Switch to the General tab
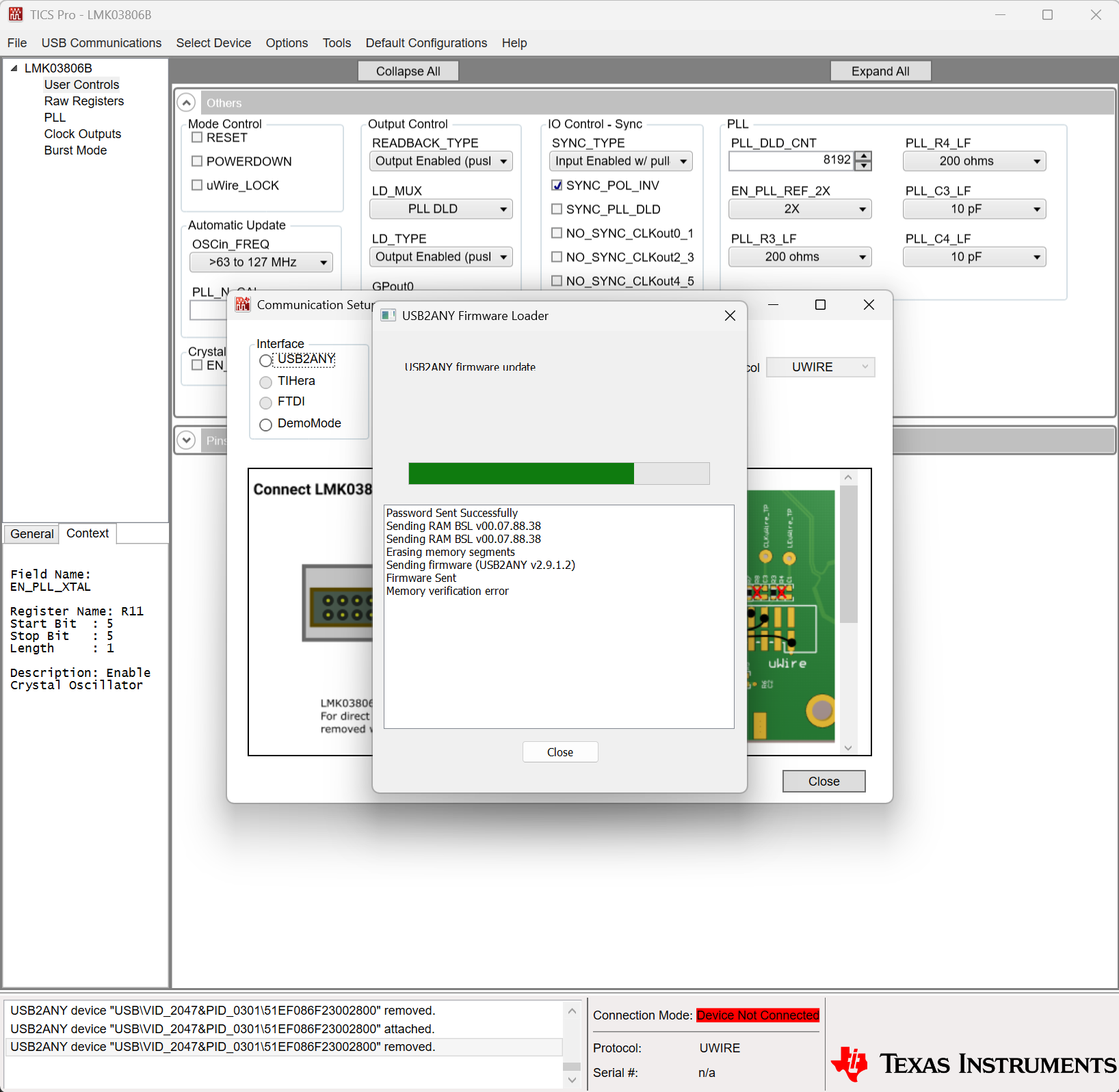1119x1092 pixels. pos(31,534)
